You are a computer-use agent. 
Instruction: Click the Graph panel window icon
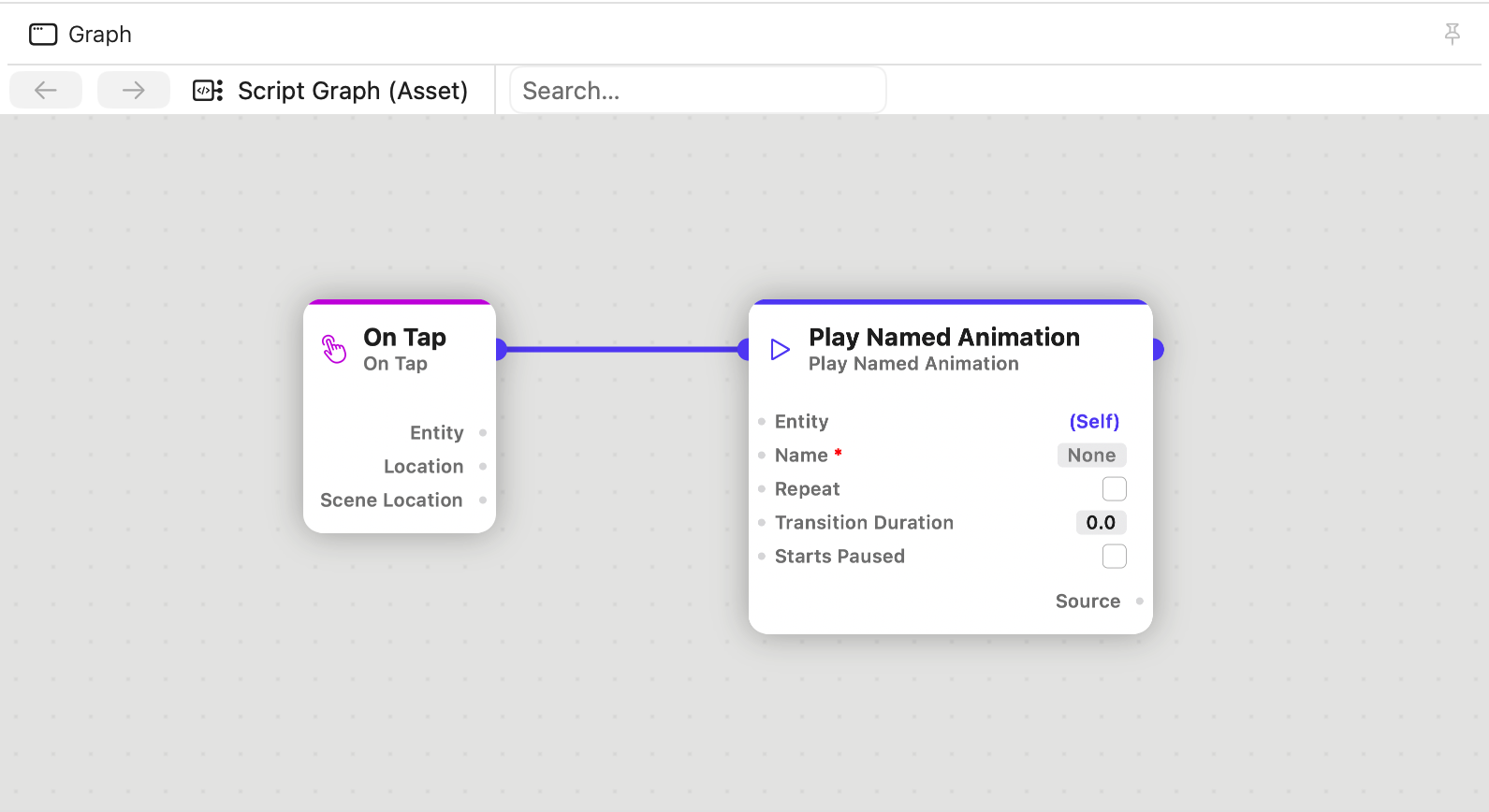pos(43,35)
